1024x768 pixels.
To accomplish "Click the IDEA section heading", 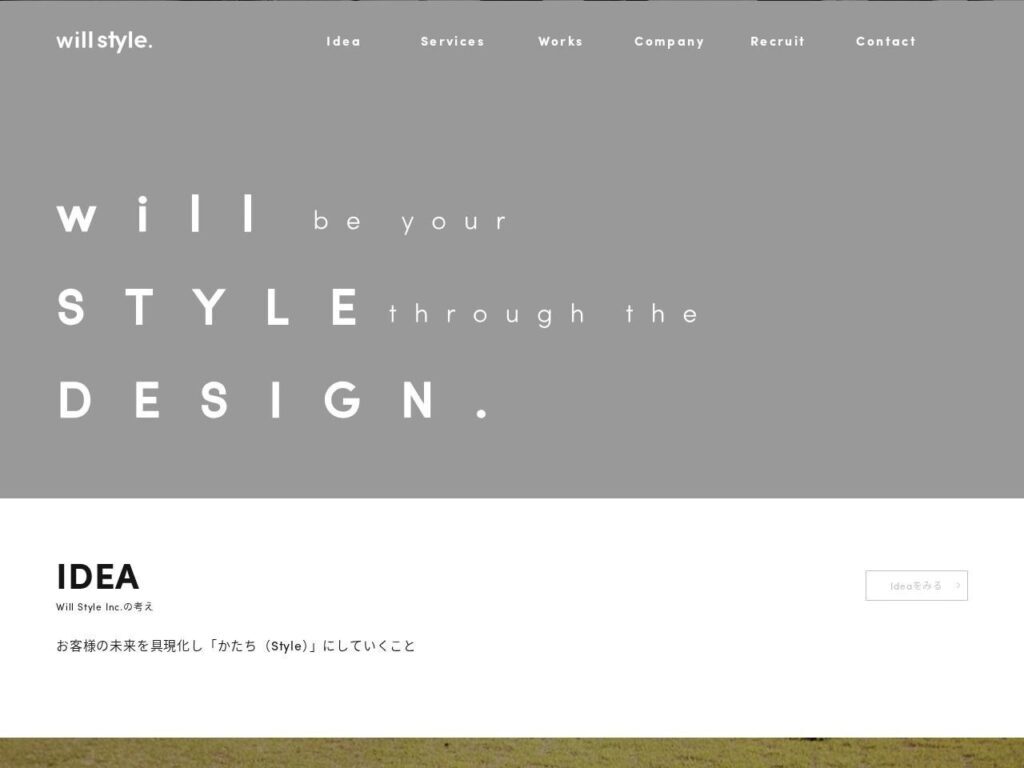I will 98,577.
